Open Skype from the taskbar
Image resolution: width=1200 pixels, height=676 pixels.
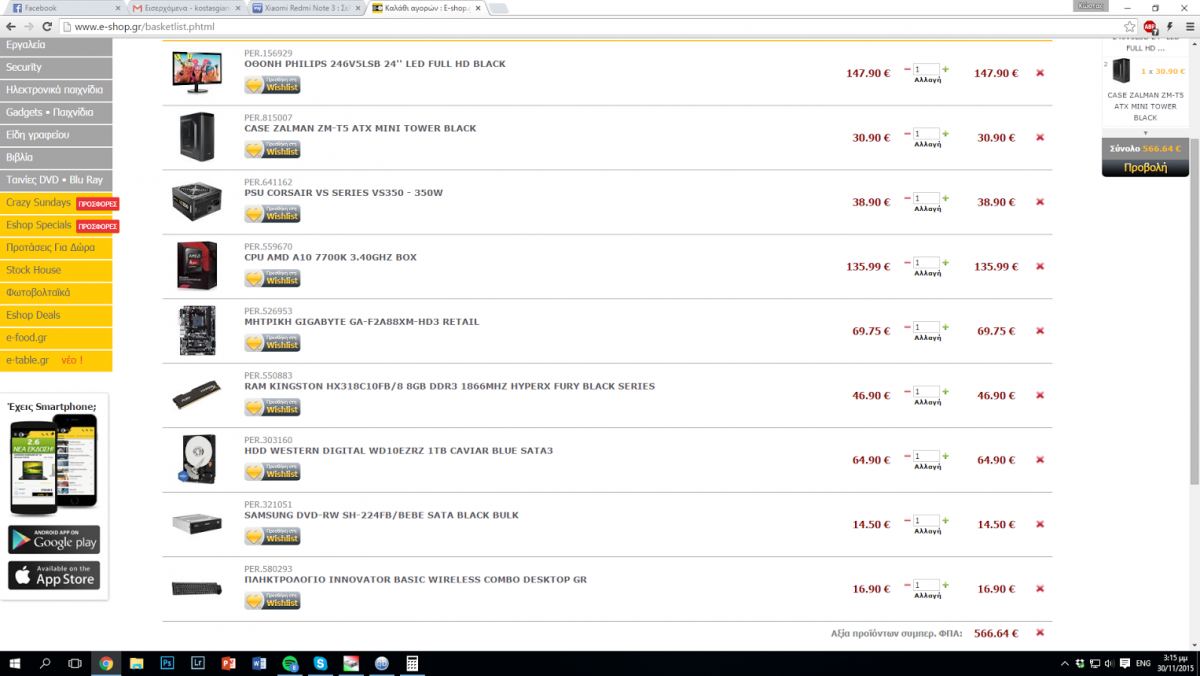320,663
